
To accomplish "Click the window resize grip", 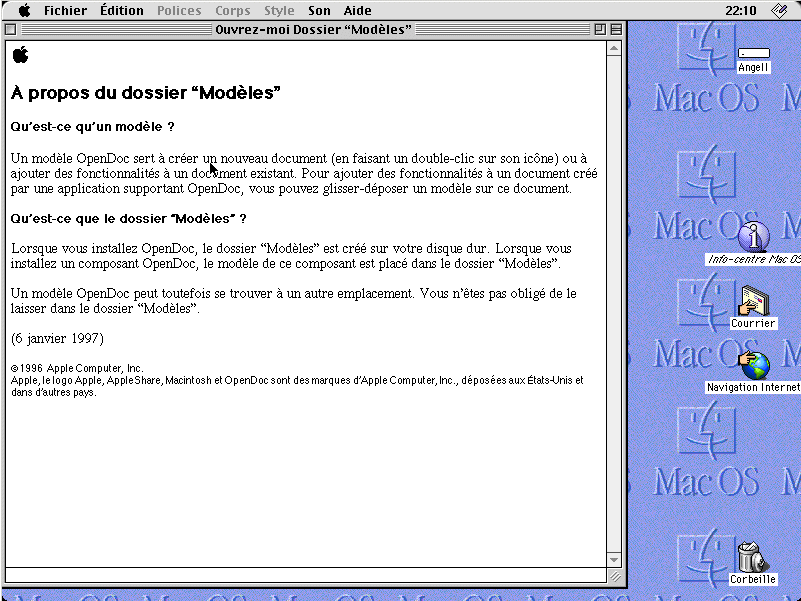I will [x=616, y=576].
